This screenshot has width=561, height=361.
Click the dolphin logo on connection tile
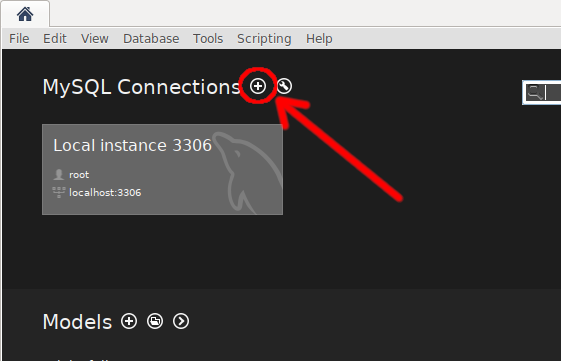[247, 173]
